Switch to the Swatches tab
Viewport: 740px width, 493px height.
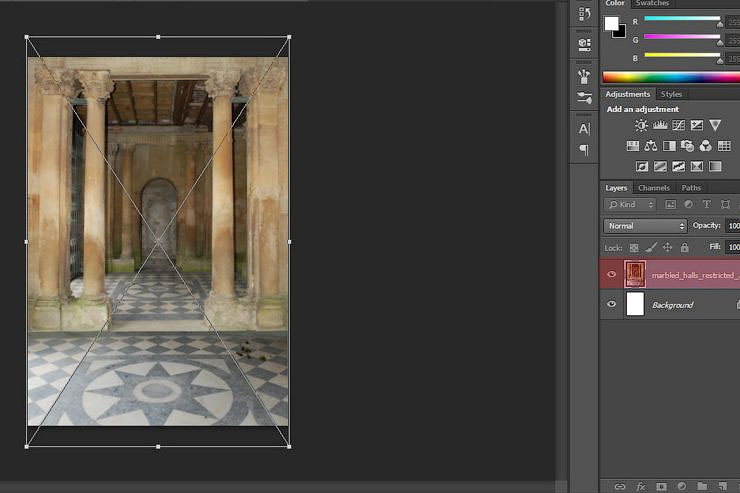coord(652,4)
